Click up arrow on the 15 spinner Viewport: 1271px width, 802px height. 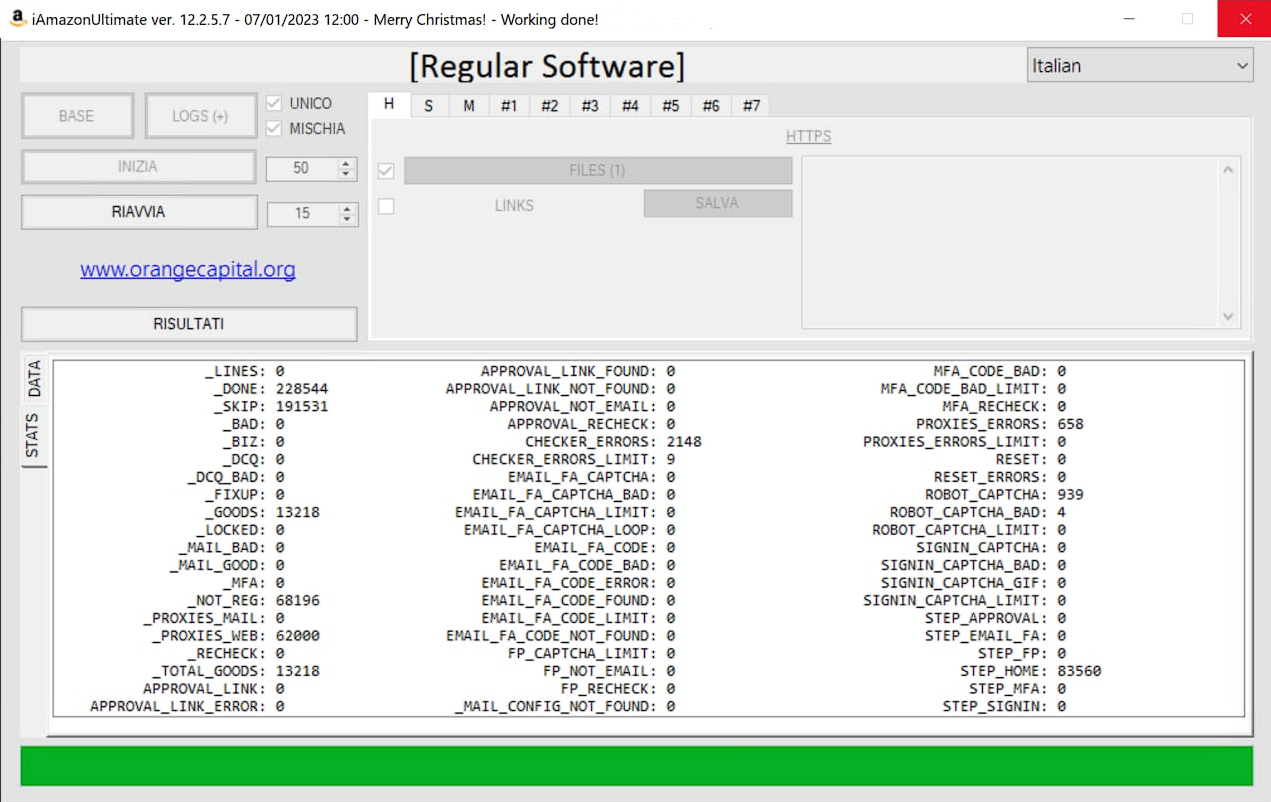pos(347,208)
